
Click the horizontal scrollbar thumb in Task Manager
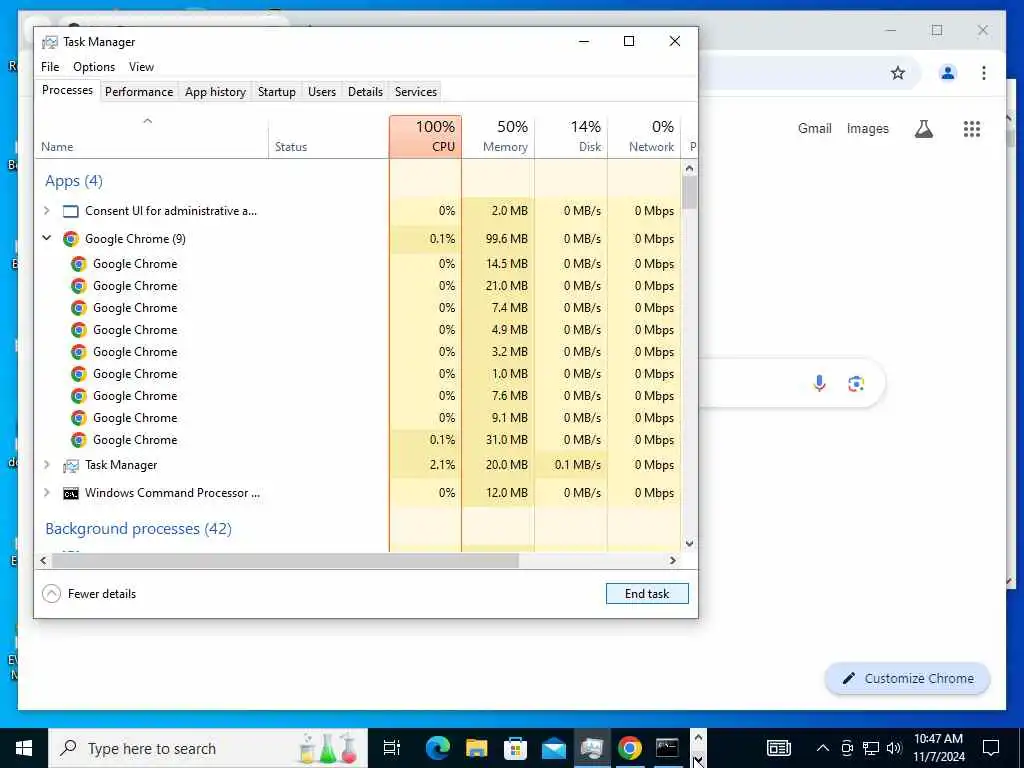coord(285,560)
